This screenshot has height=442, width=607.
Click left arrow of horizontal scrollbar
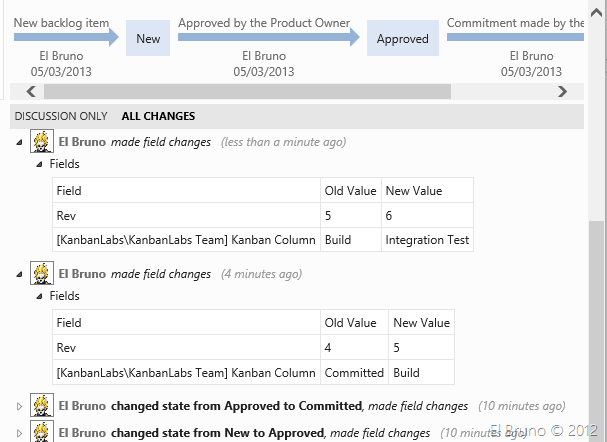(32, 91)
